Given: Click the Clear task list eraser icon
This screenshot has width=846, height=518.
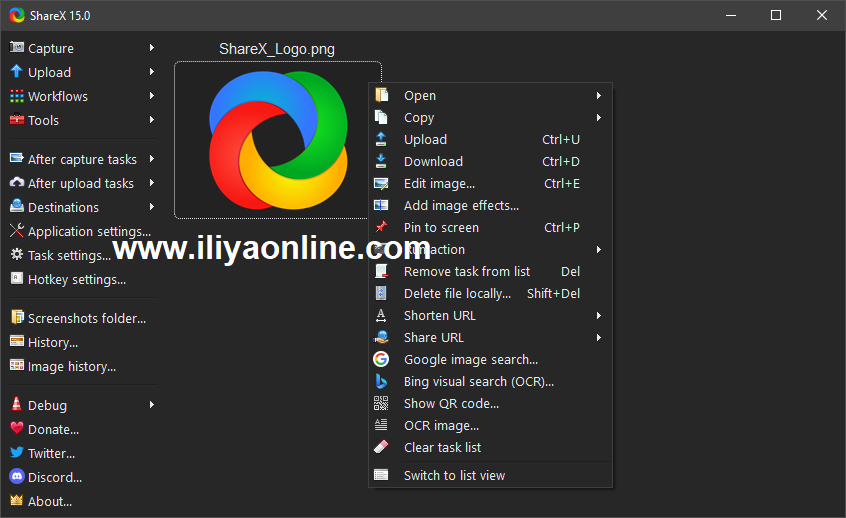Looking at the screenshot, I should (381, 447).
